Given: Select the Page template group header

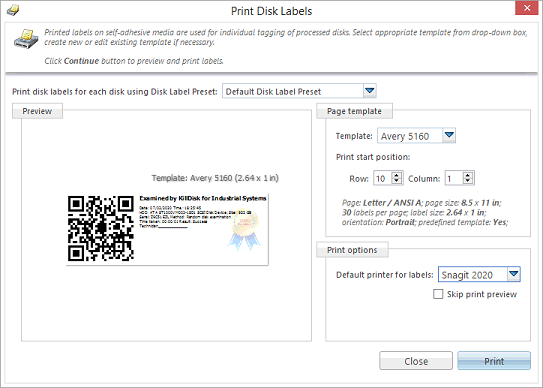Looking at the screenshot, I should (x=354, y=111).
